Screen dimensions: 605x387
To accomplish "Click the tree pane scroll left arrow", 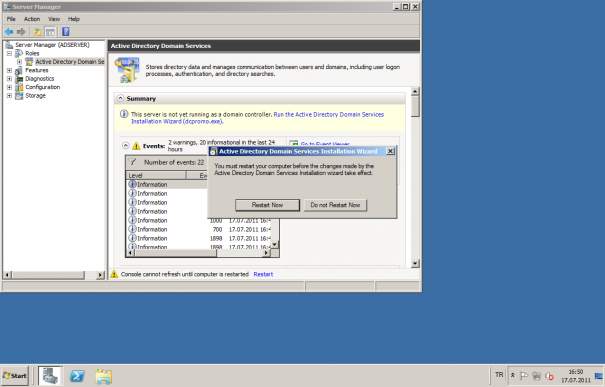I will [7, 275].
